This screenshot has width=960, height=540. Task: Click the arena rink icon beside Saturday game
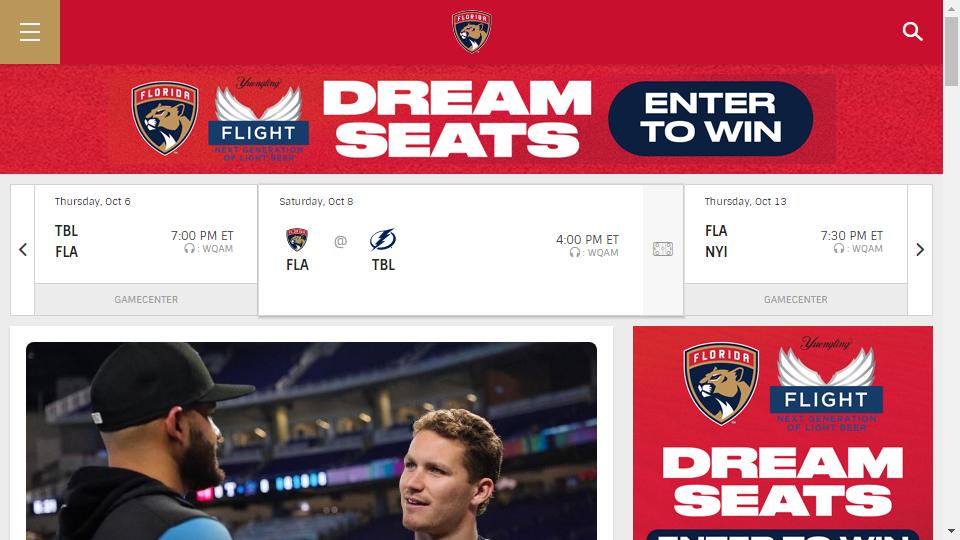(x=662, y=249)
